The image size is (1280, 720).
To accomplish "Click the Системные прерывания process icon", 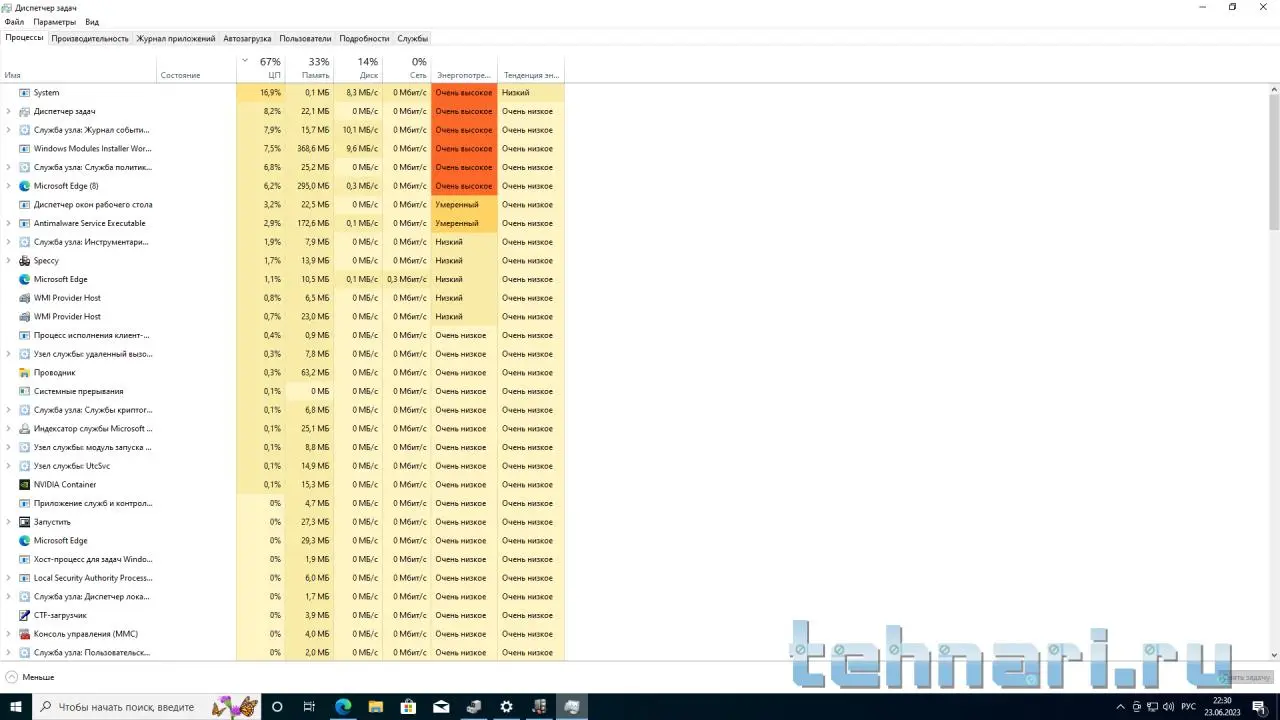I will 25,391.
